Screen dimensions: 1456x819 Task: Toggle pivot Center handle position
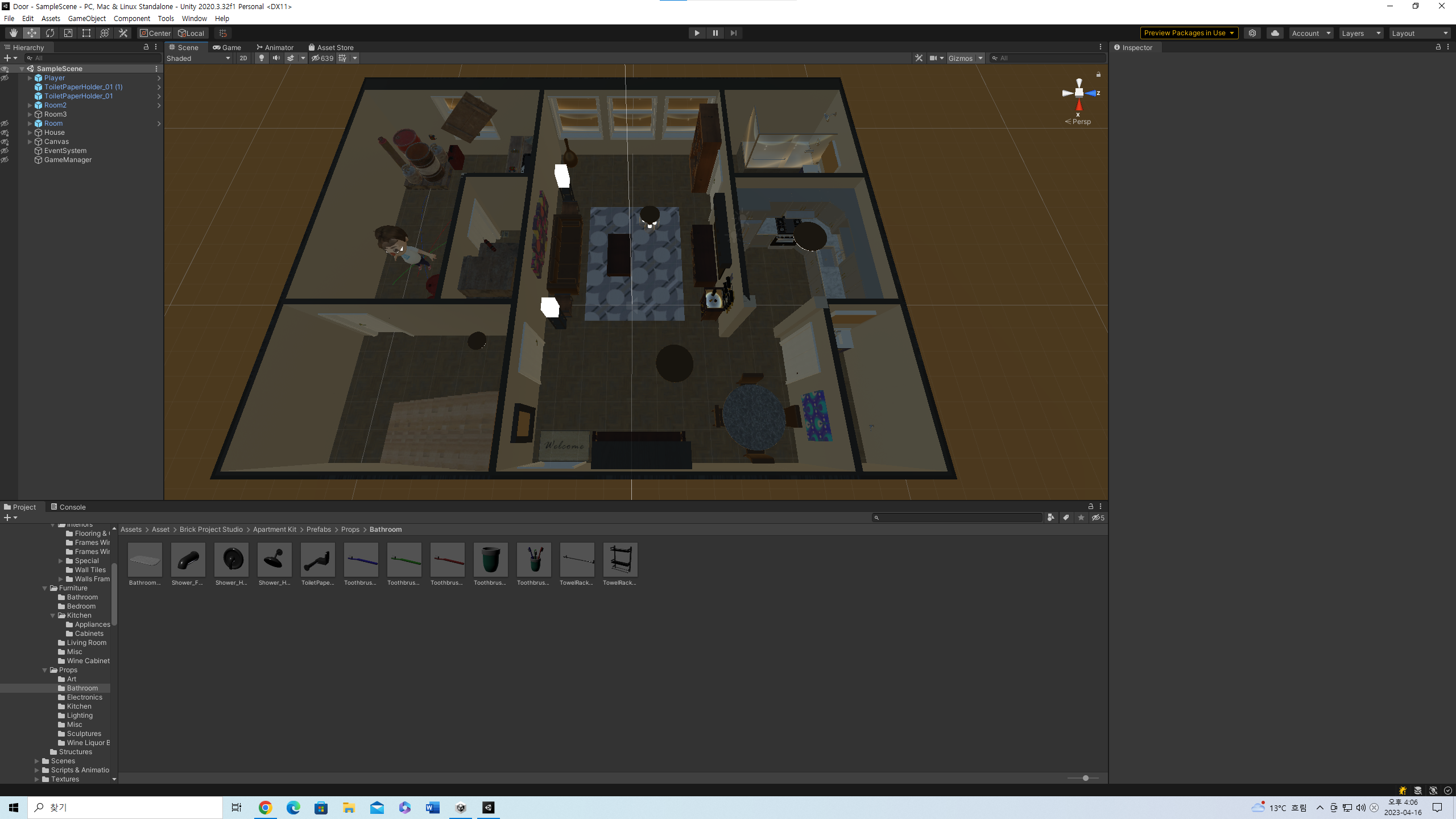pos(155,33)
